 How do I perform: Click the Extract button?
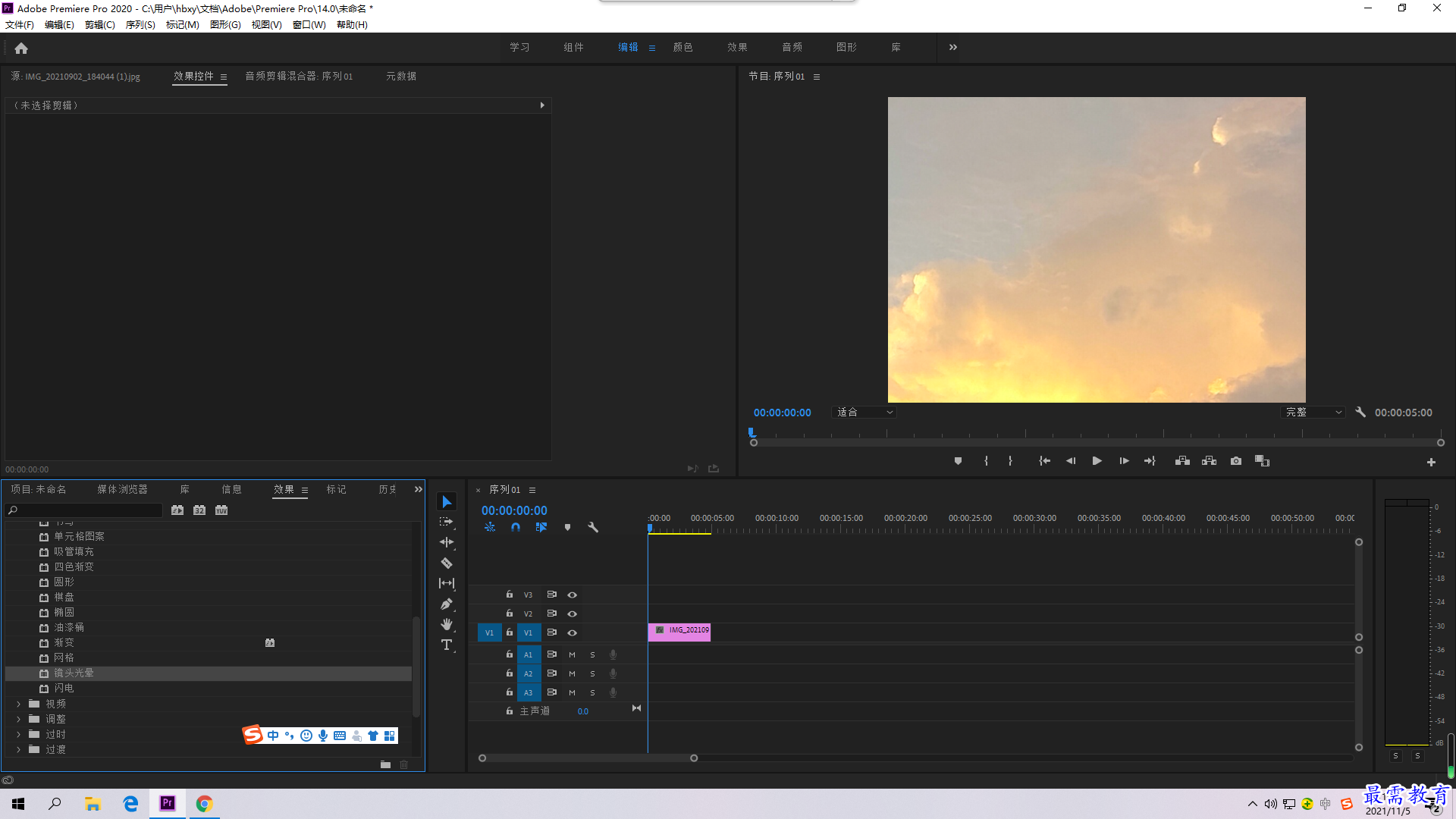click(1209, 461)
